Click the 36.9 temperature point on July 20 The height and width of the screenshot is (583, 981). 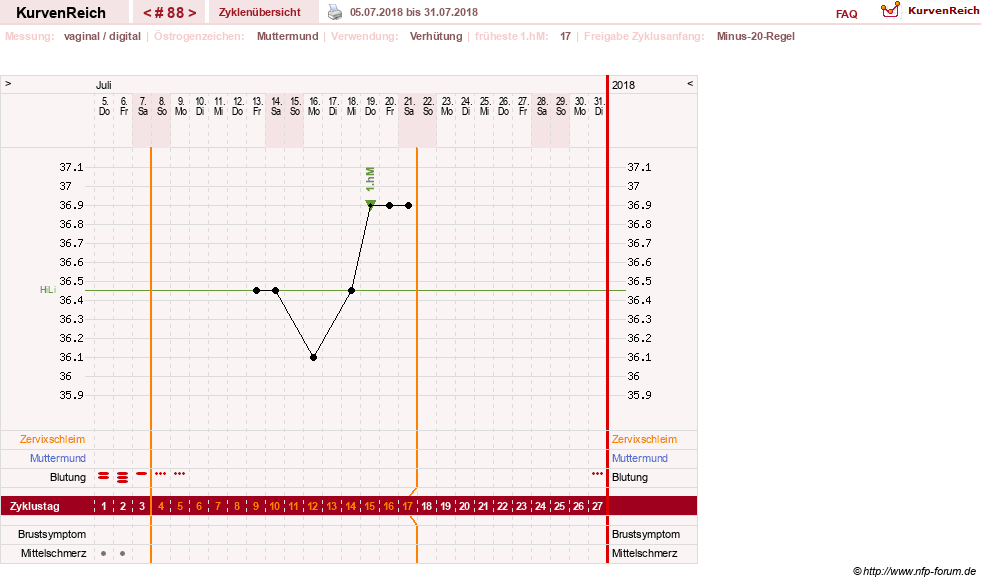[389, 205]
